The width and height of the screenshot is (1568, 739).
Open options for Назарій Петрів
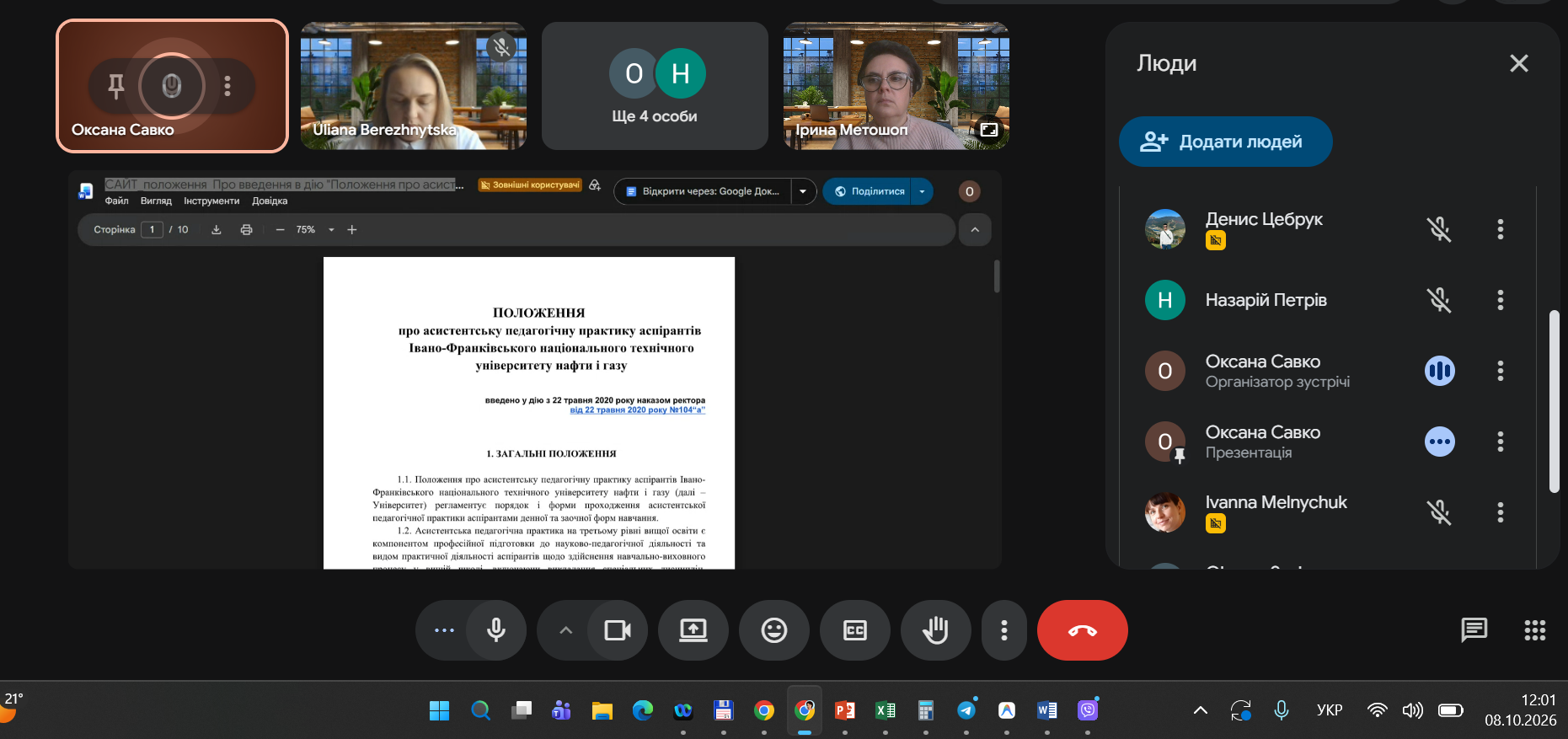(1501, 300)
